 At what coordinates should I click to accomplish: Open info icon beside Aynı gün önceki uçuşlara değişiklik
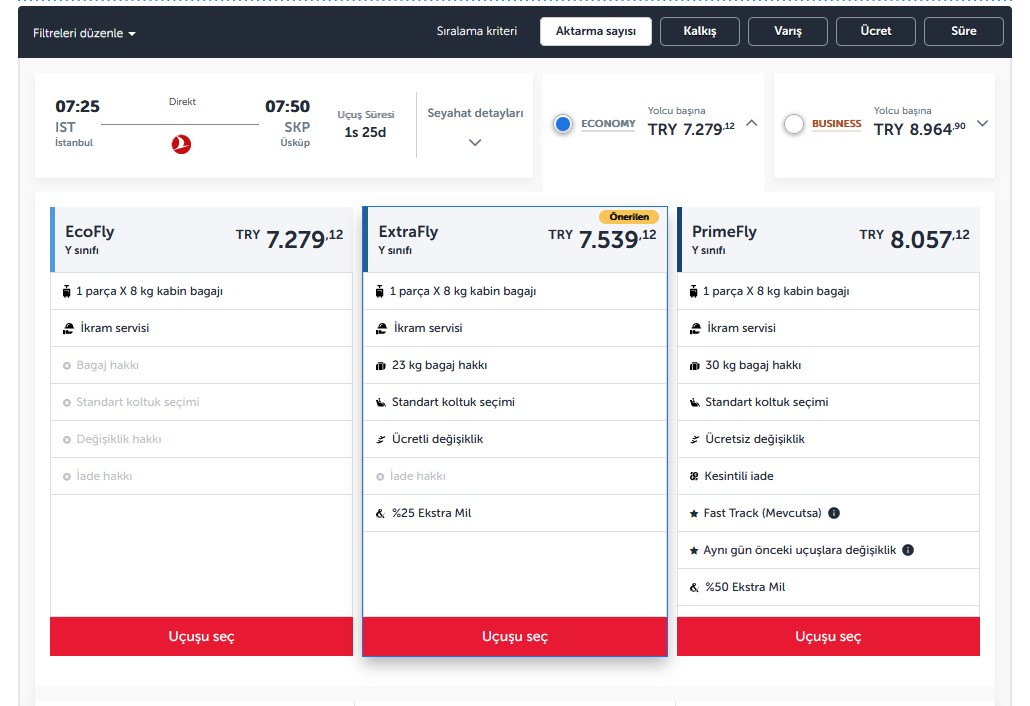pos(908,550)
